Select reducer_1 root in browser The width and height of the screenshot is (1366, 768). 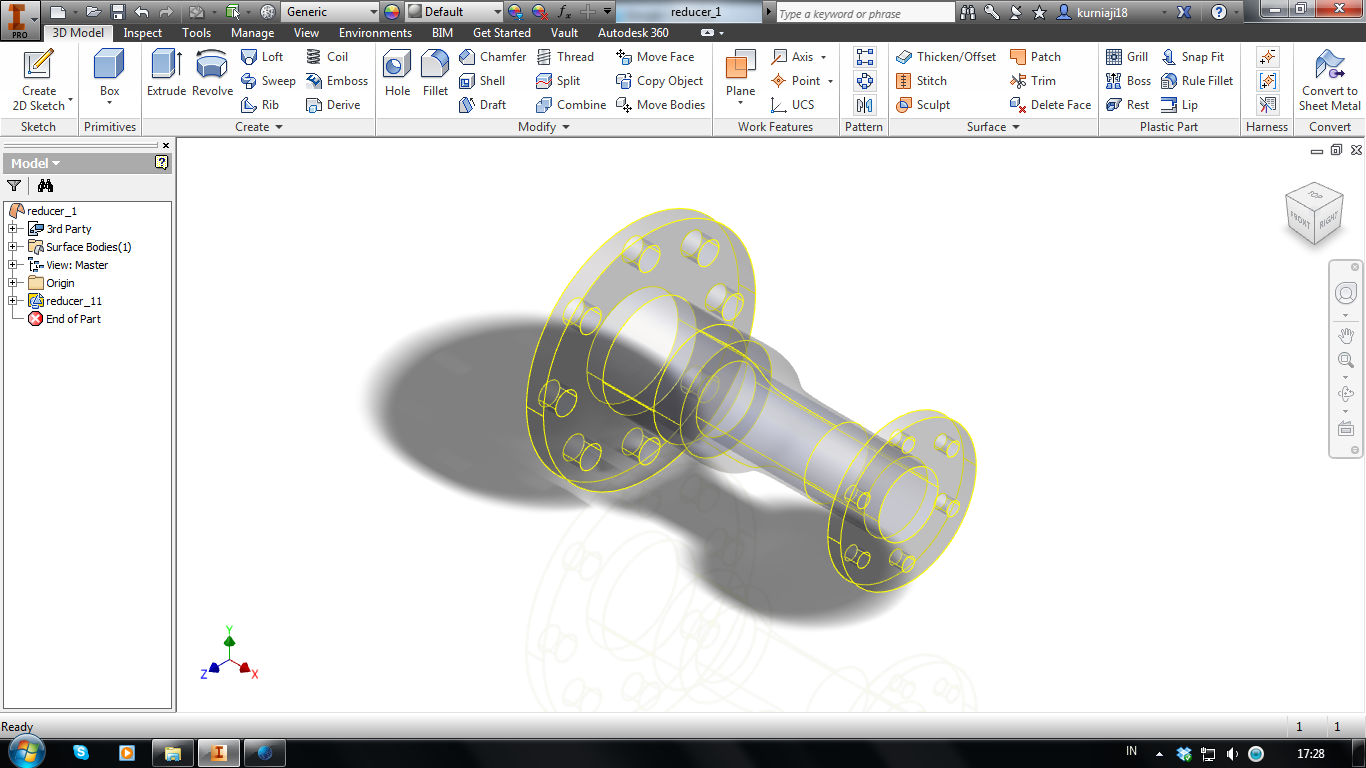pos(43,211)
